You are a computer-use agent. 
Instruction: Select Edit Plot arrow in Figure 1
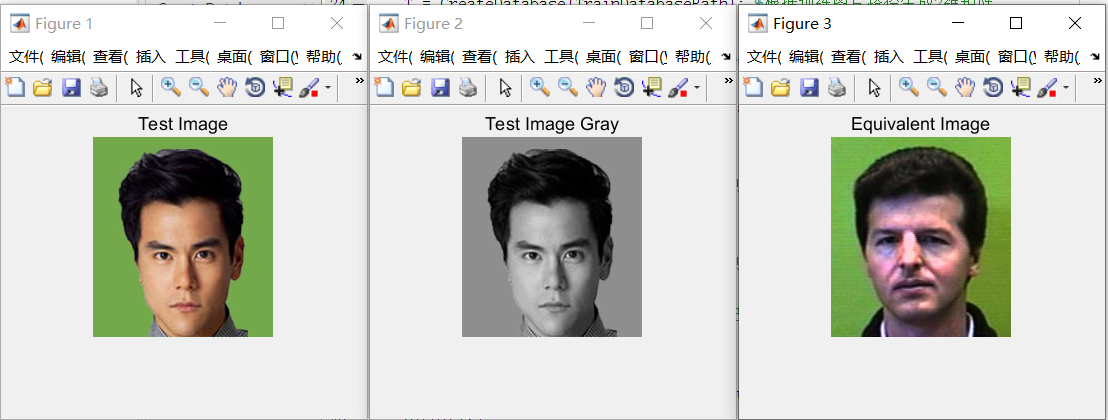coord(136,88)
